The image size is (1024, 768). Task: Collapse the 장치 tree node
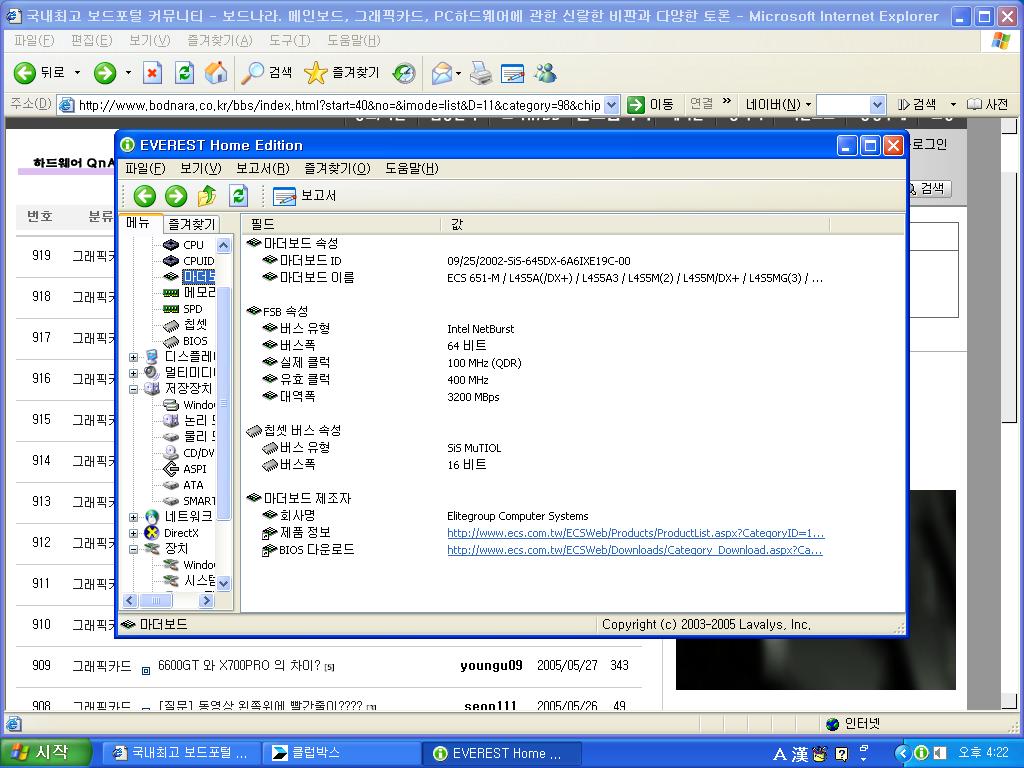[133, 549]
